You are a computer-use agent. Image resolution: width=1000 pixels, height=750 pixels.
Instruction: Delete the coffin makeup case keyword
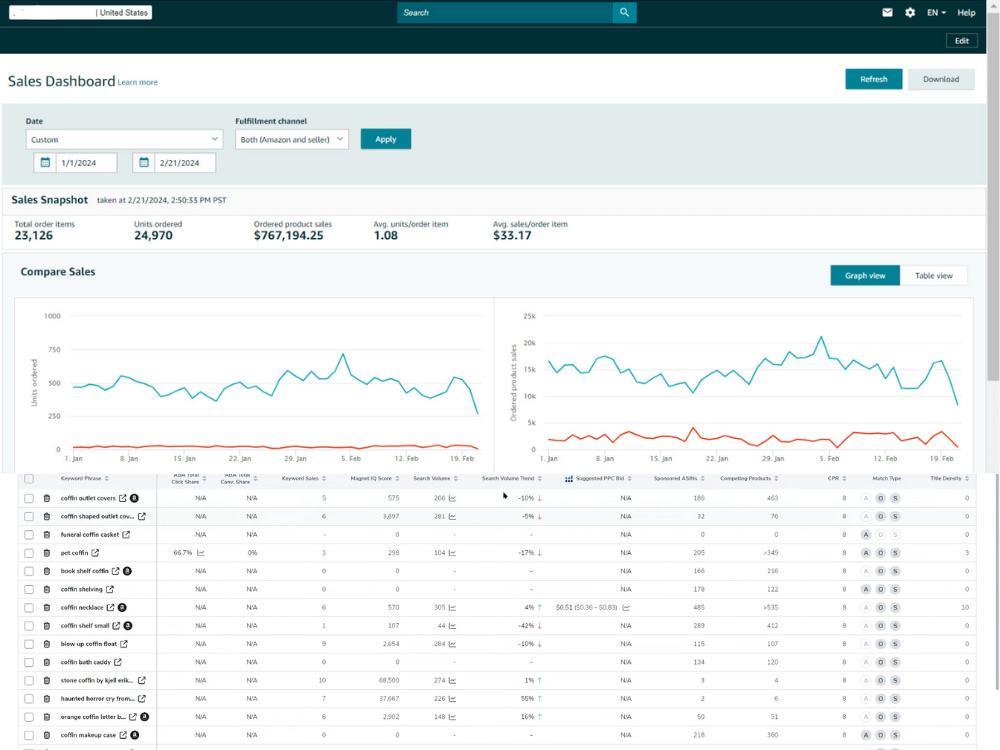[x=47, y=735]
